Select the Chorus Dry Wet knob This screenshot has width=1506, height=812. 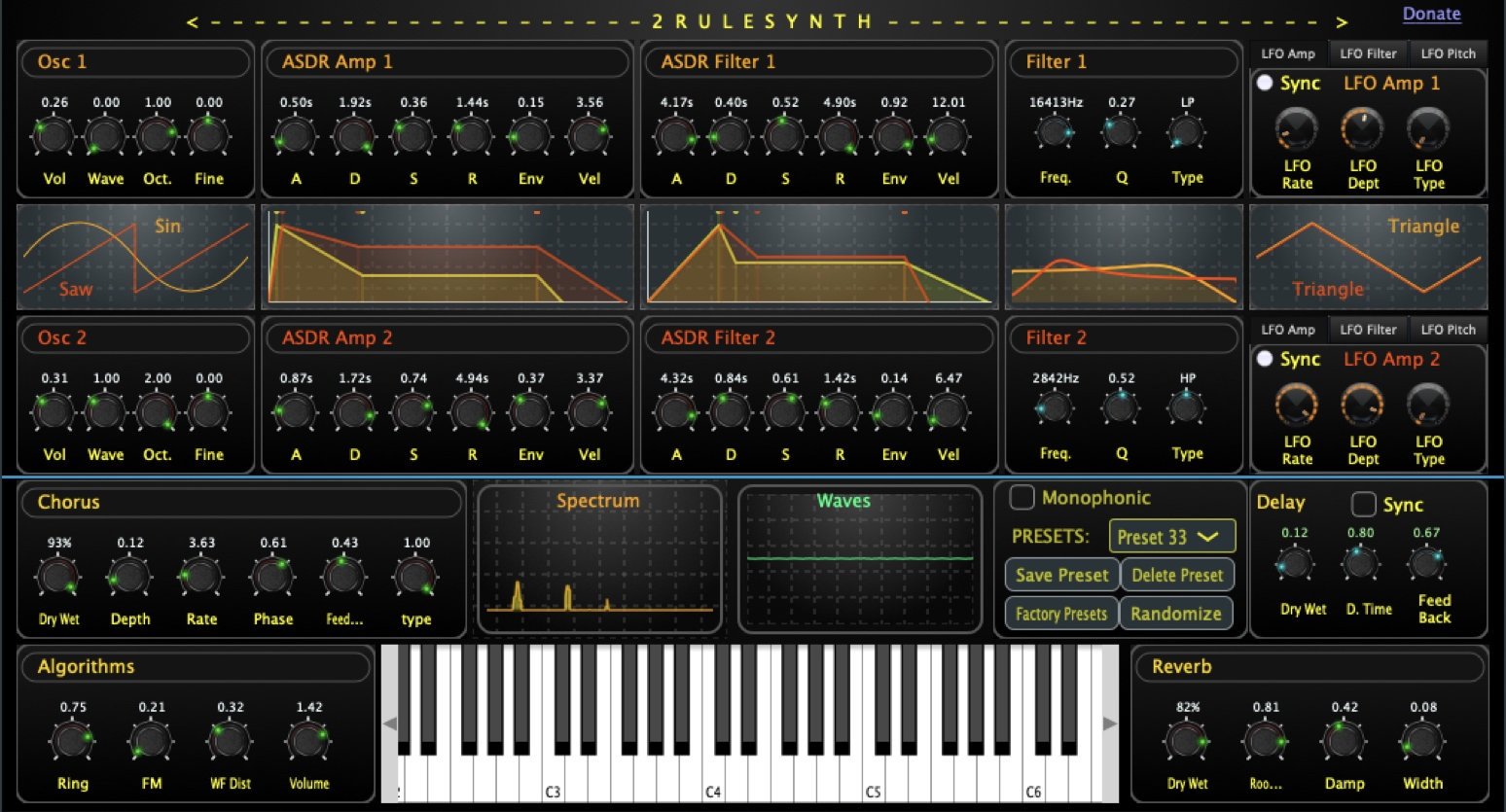(x=58, y=579)
